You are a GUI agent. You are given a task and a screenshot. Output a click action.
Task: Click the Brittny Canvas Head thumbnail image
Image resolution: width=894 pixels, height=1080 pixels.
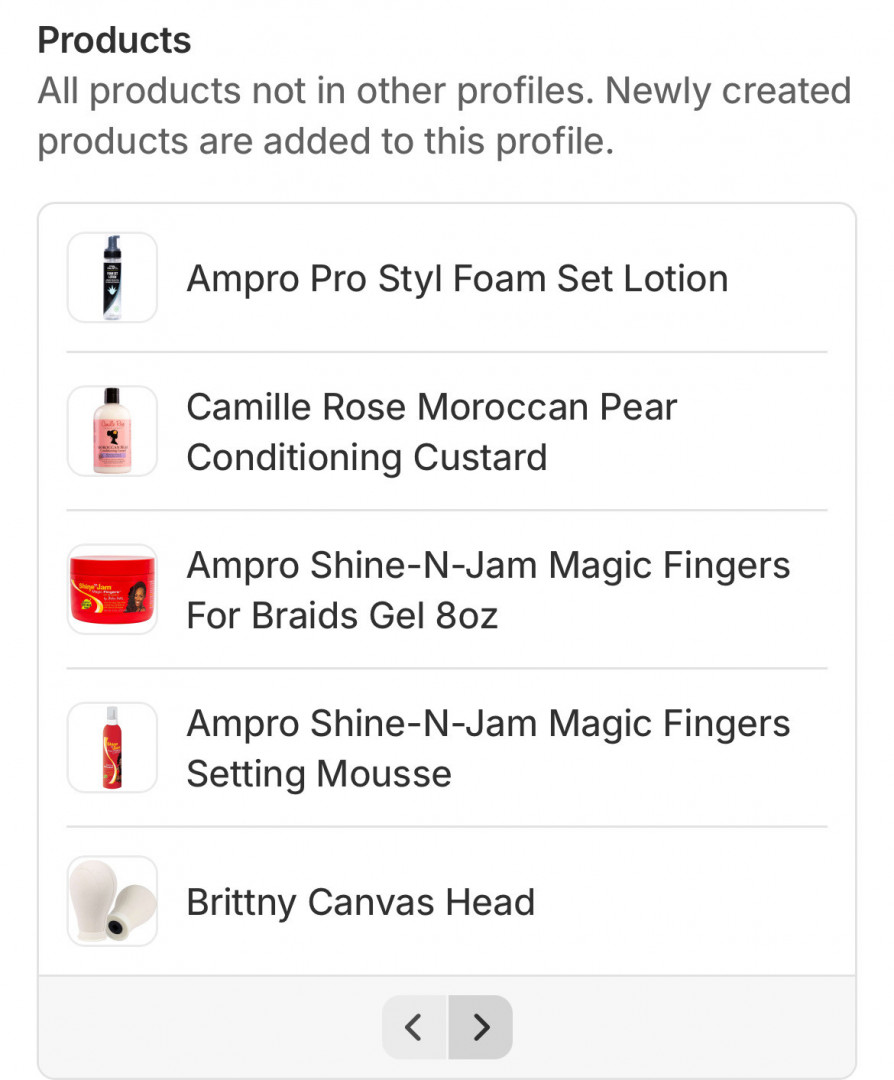tap(112, 901)
